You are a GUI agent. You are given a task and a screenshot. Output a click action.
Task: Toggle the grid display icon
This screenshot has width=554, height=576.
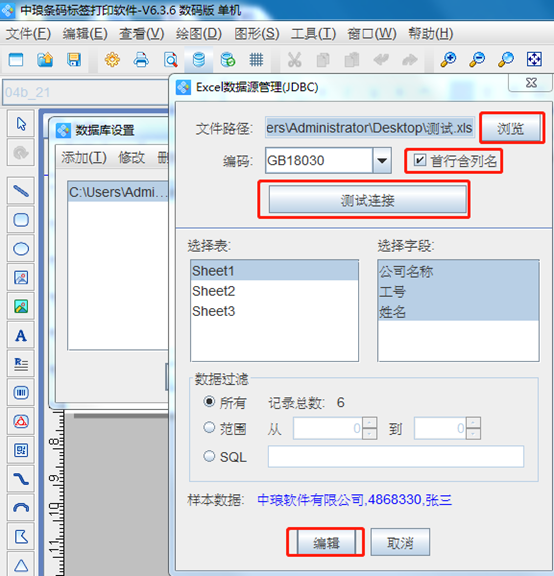256,60
